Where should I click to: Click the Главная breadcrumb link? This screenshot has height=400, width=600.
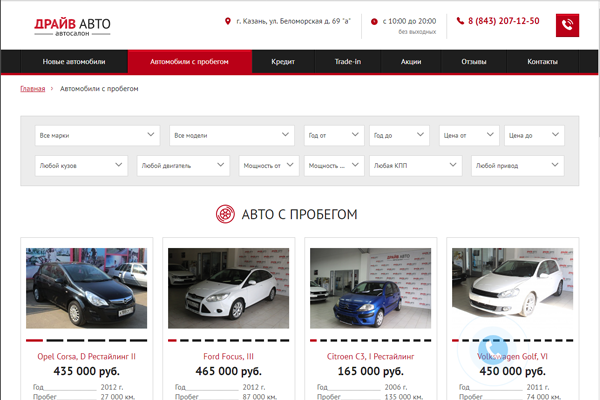(32, 89)
